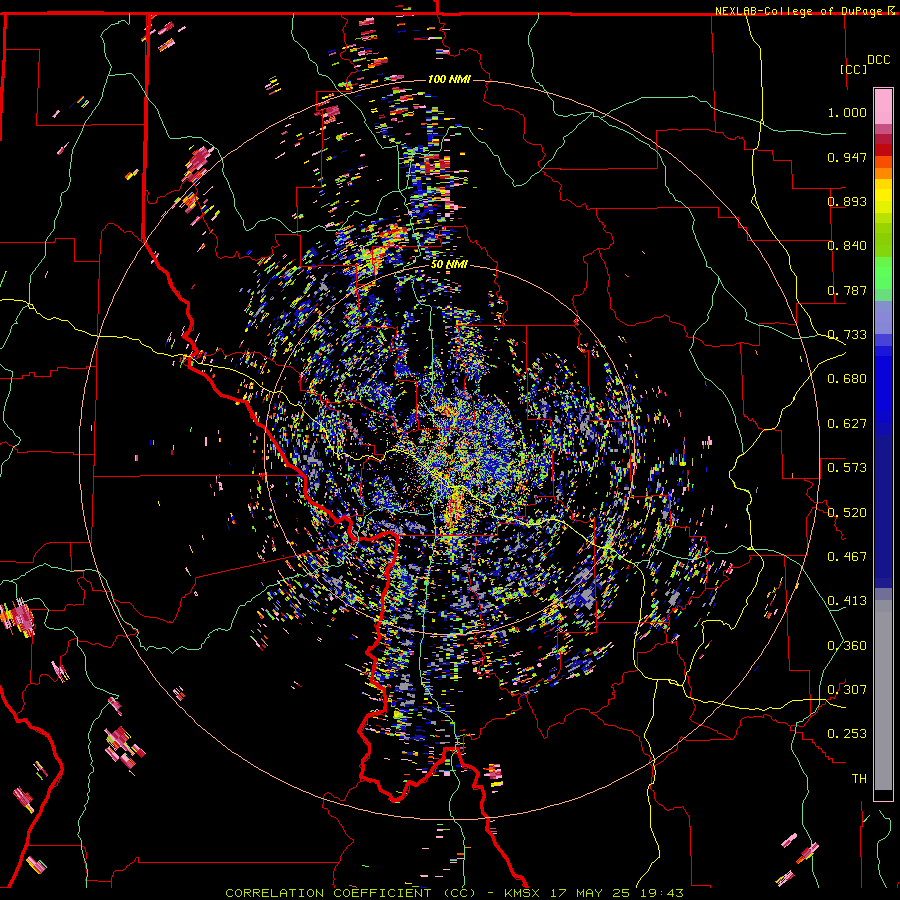
Task: Click the 1.000 legend value
Action: 847,112
